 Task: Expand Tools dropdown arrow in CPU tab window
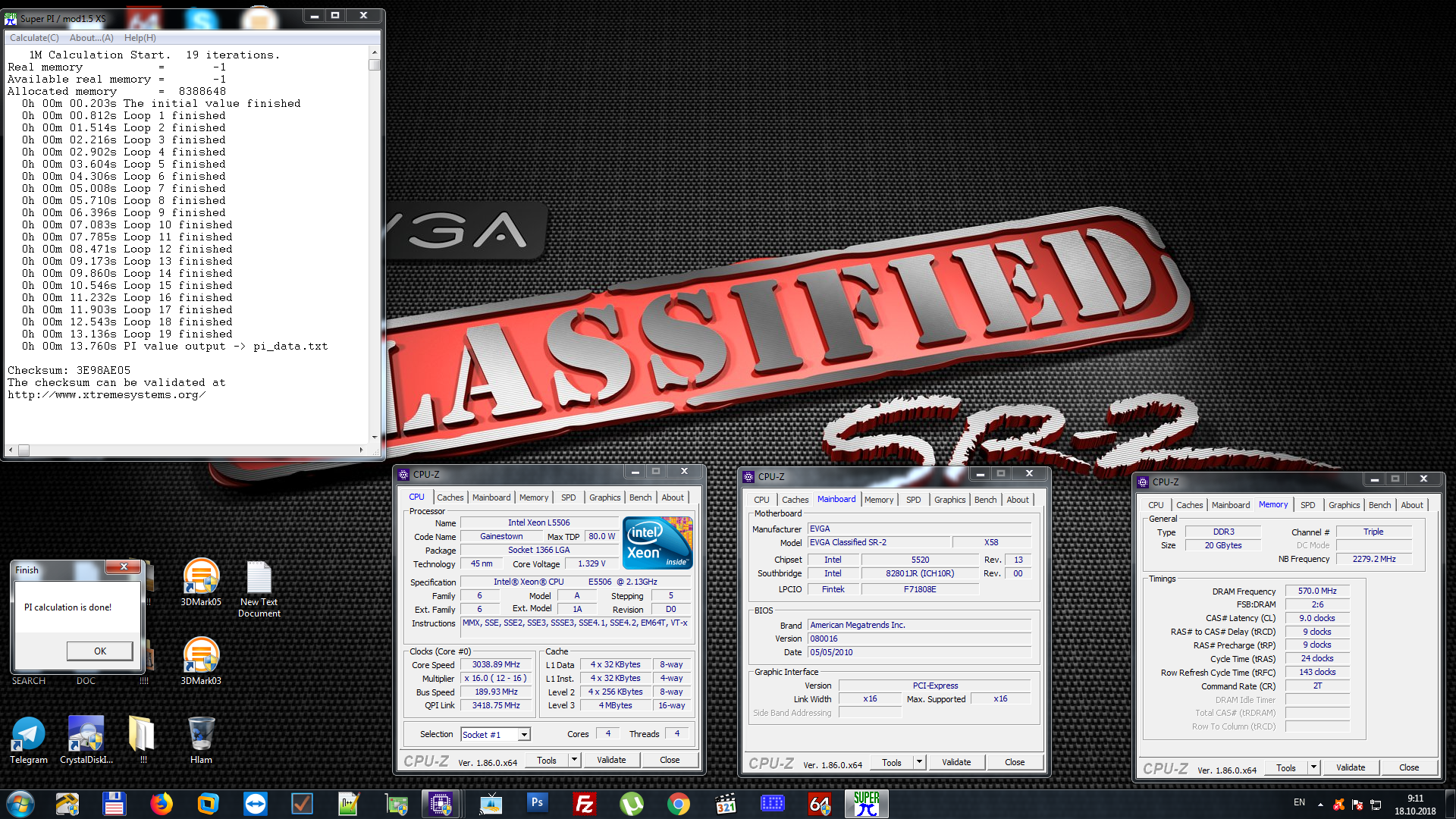pyautogui.click(x=574, y=760)
